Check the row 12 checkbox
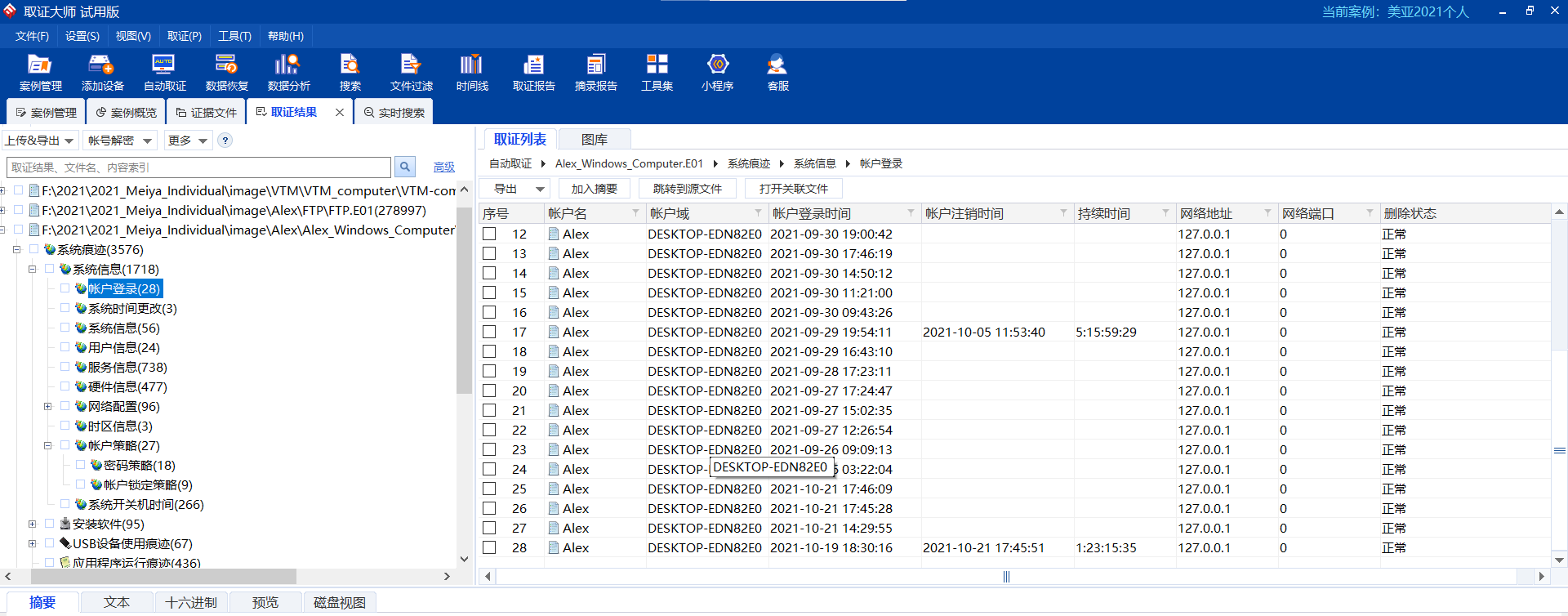 tap(489, 234)
